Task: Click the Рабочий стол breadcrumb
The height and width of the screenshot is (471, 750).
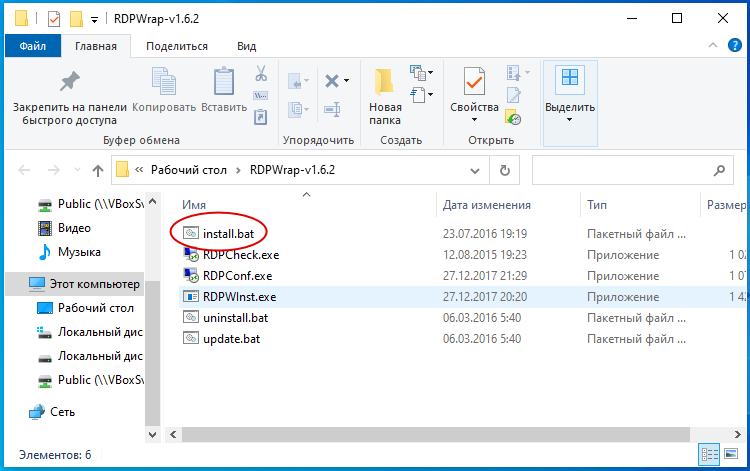Action: click(189, 170)
